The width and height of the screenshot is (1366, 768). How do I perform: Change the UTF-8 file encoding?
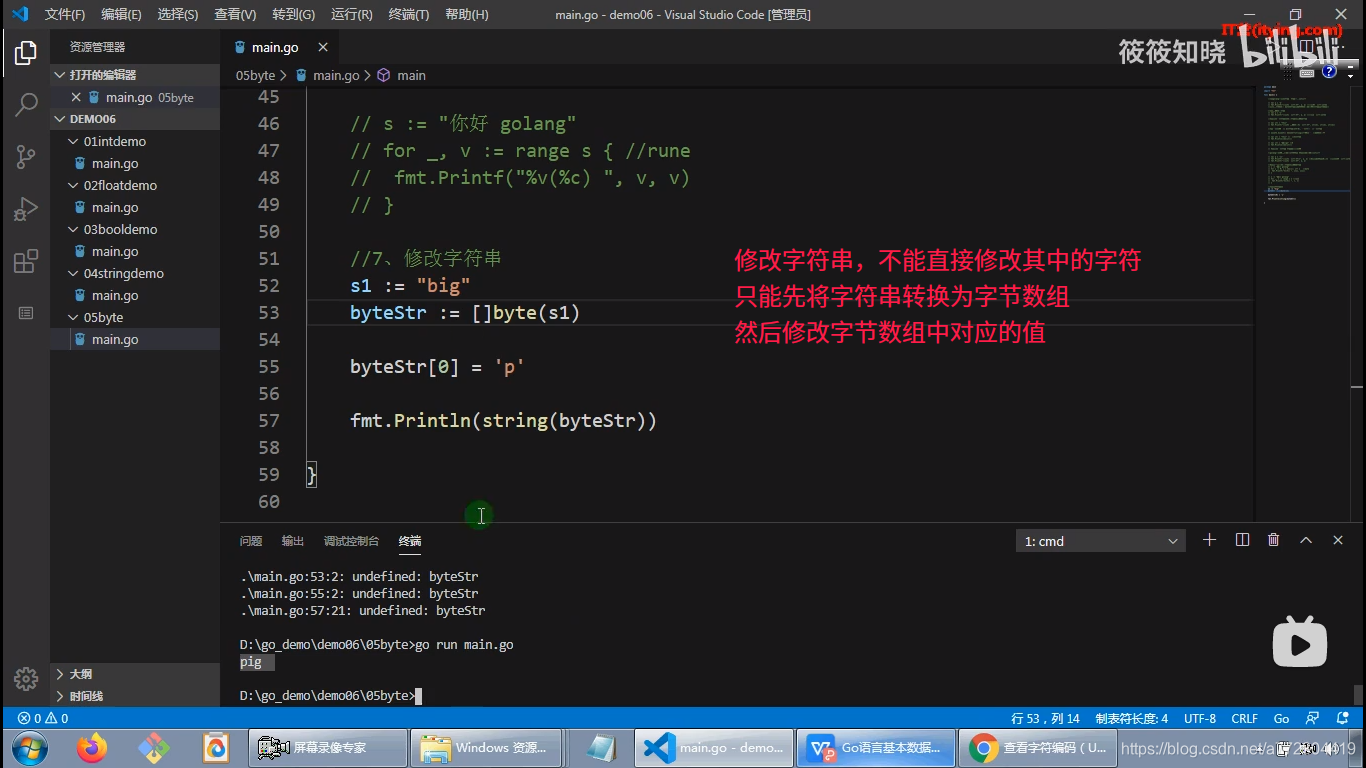coord(1200,718)
